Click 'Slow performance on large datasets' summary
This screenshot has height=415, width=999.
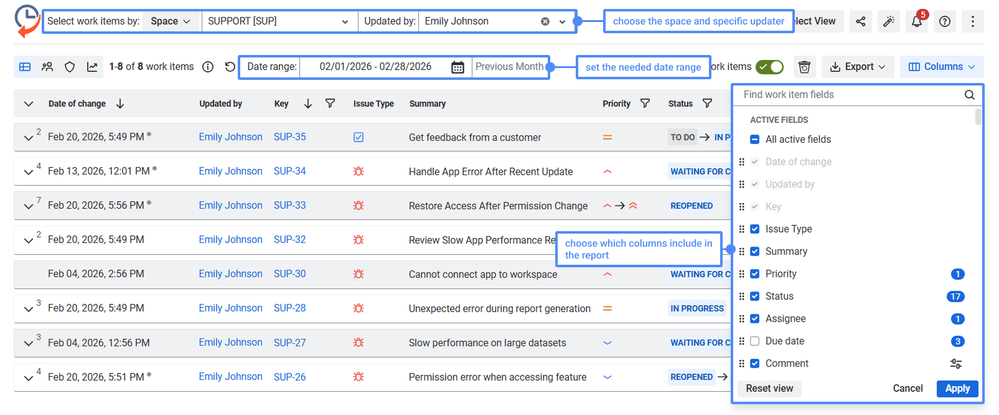click(487, 342)
